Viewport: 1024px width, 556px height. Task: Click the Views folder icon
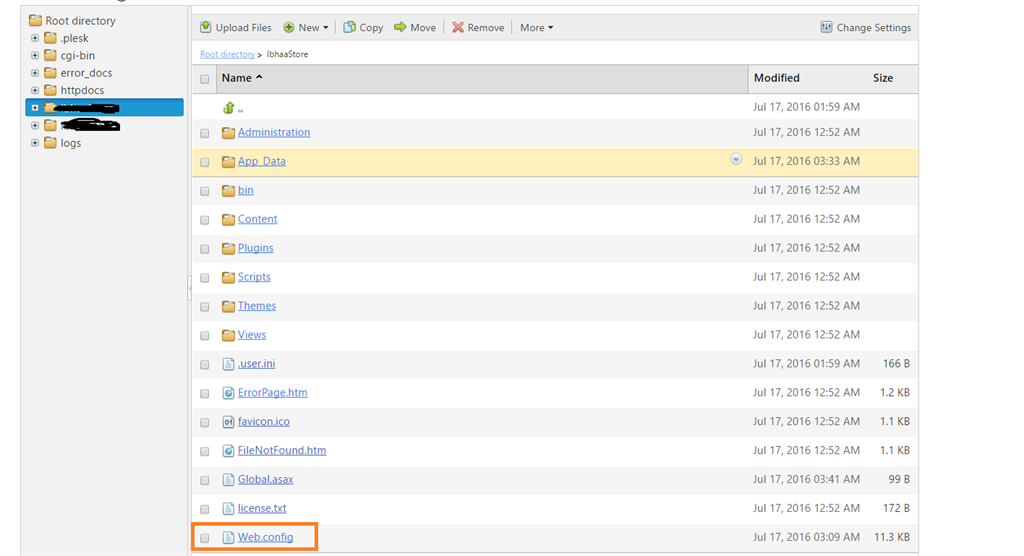click(x=228, y=335)
